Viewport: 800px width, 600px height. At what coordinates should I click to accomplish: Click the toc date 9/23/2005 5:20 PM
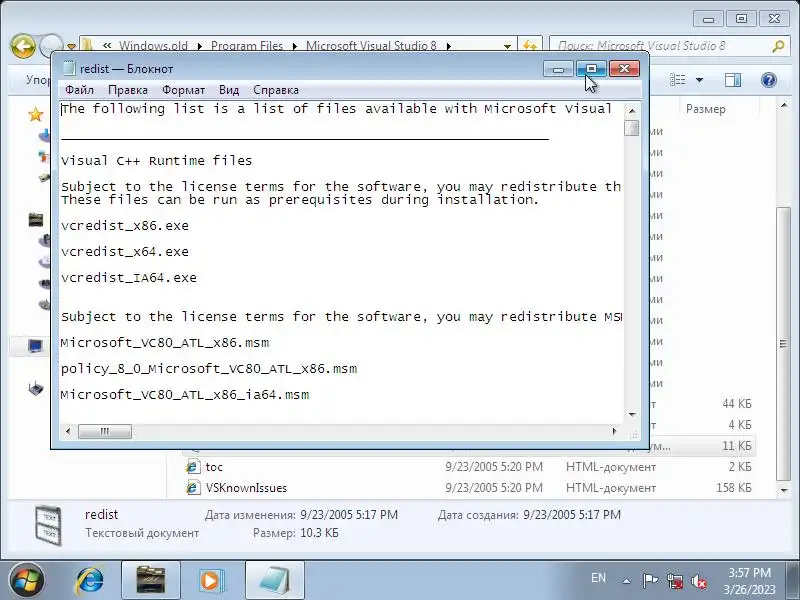tap(494, 466)
